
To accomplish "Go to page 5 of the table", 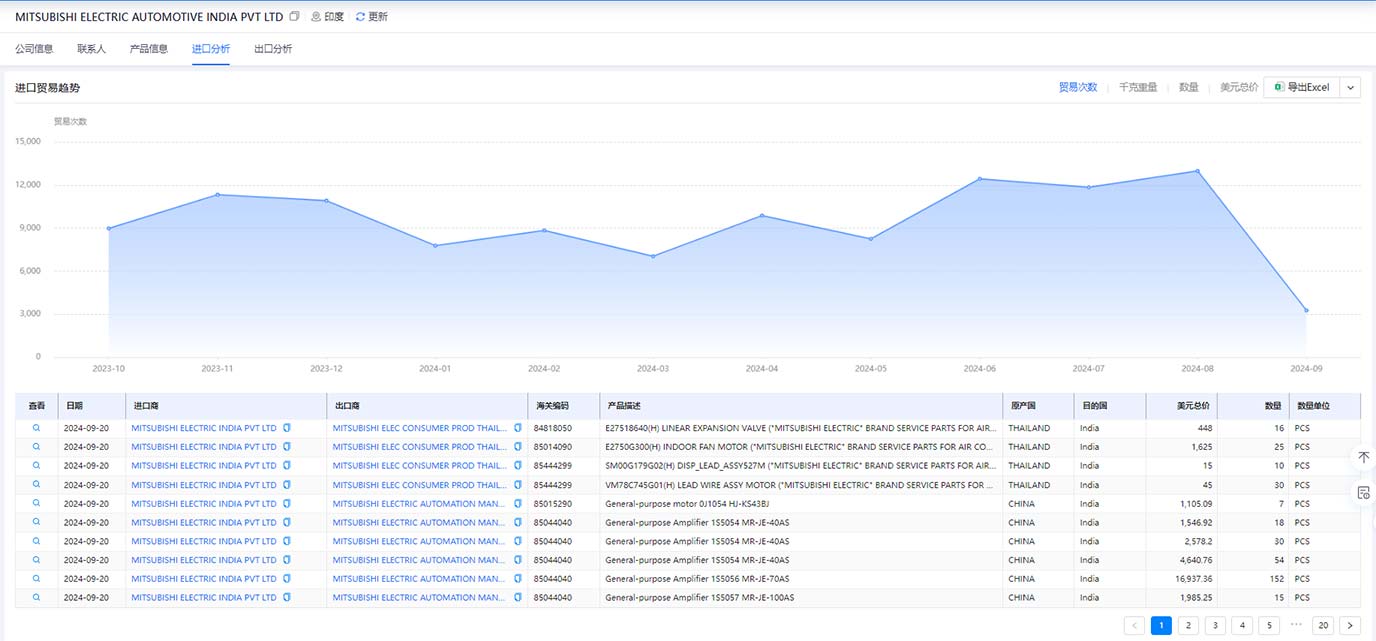I will click(x=1269, y=625).
